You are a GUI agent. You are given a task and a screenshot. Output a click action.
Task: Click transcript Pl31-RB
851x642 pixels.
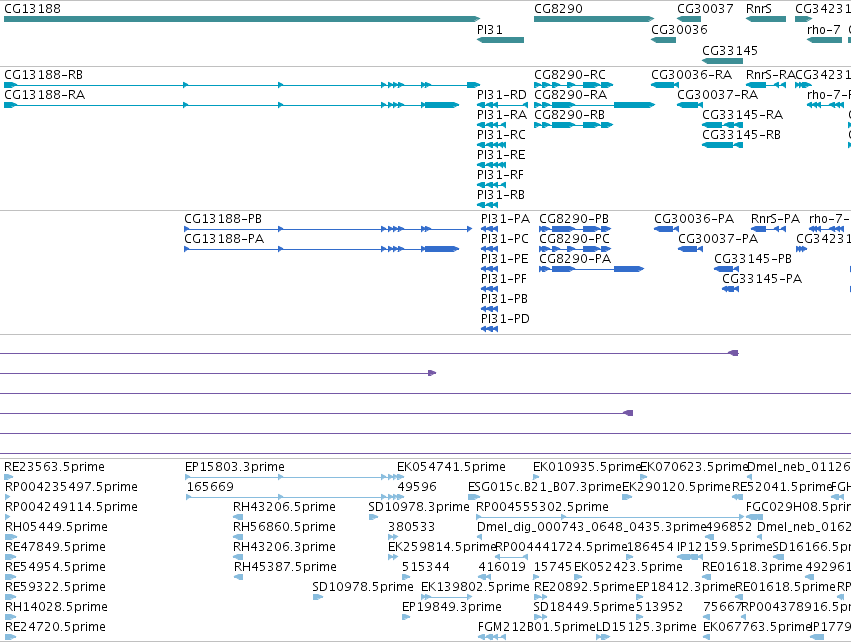click(x=487, y=205)
